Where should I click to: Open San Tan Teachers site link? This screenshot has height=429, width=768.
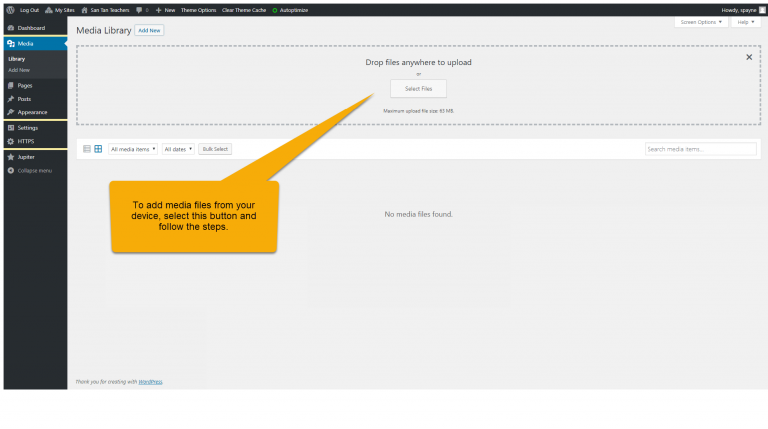(x=105, y=10)
